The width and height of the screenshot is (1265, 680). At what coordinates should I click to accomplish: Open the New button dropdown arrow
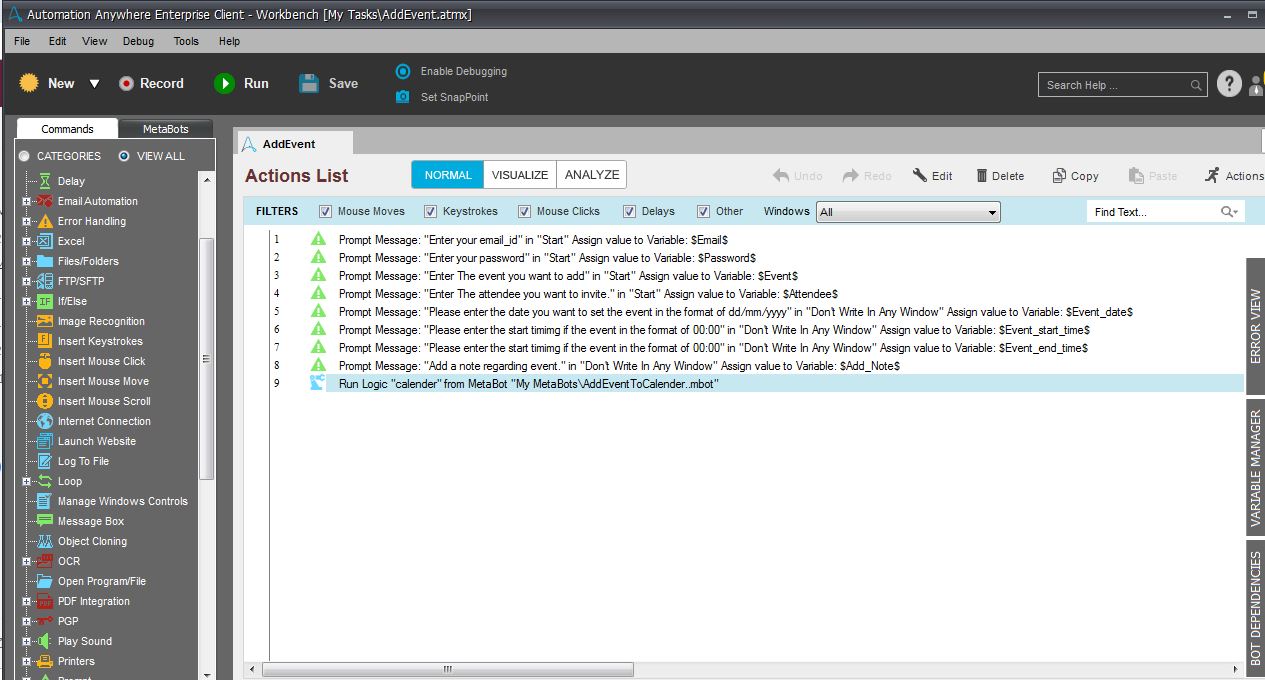click(95, 84)
